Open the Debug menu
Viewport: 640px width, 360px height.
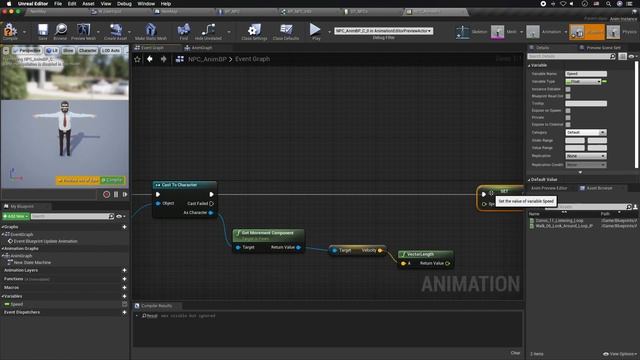[x=124, y=4]
